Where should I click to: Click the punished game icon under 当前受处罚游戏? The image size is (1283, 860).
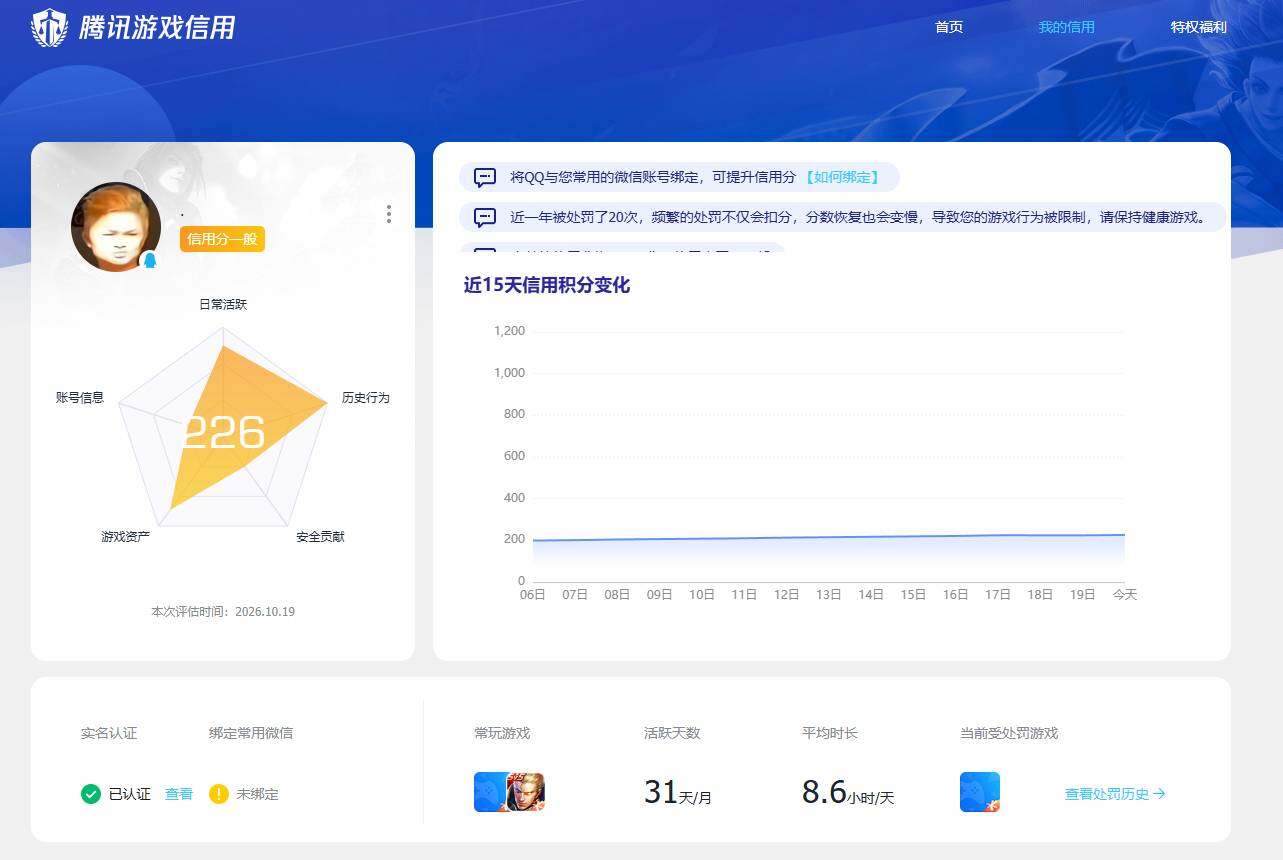tap(980, 792)
